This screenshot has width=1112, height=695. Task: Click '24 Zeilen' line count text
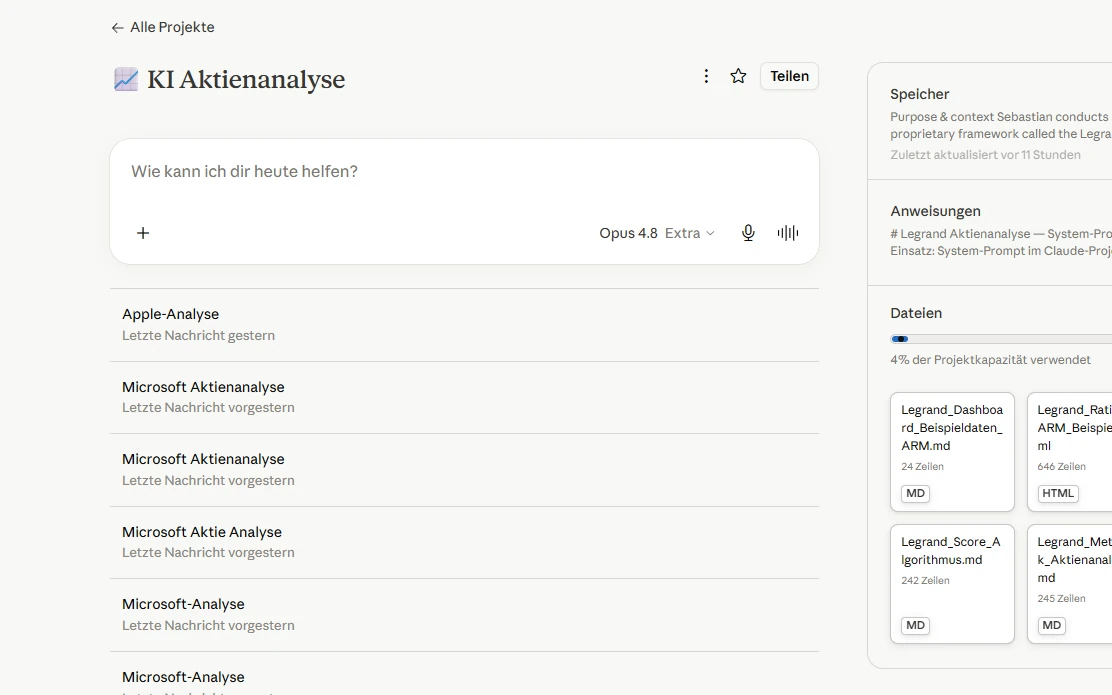point(922,467)
